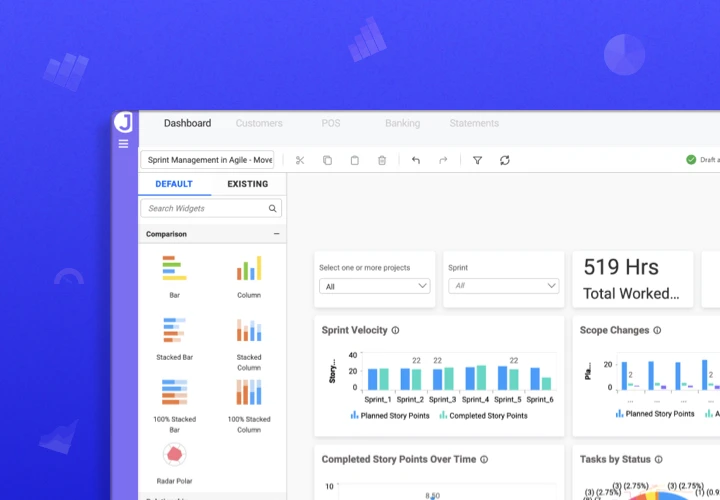Redo the last action

click(443, 160)
